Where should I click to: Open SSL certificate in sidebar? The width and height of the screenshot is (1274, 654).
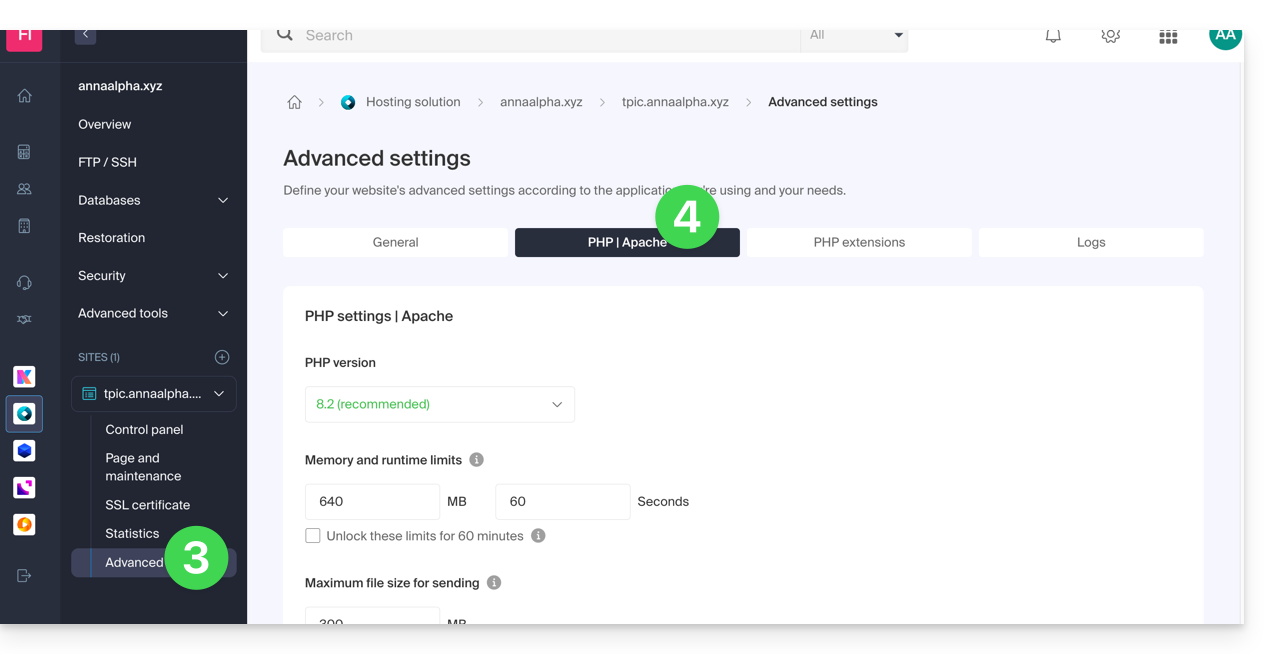click(x=147, y=505)
